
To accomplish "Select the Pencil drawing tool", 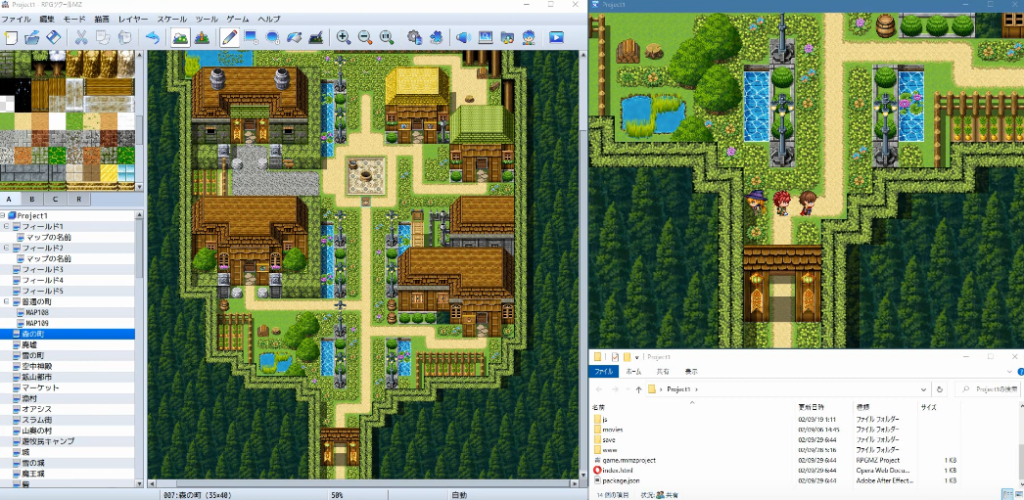I will (x=229, y=38).
